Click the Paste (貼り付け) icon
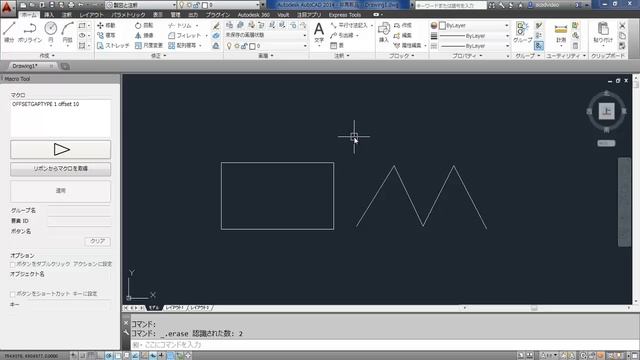The image size is (640, 360). (603, 33)
